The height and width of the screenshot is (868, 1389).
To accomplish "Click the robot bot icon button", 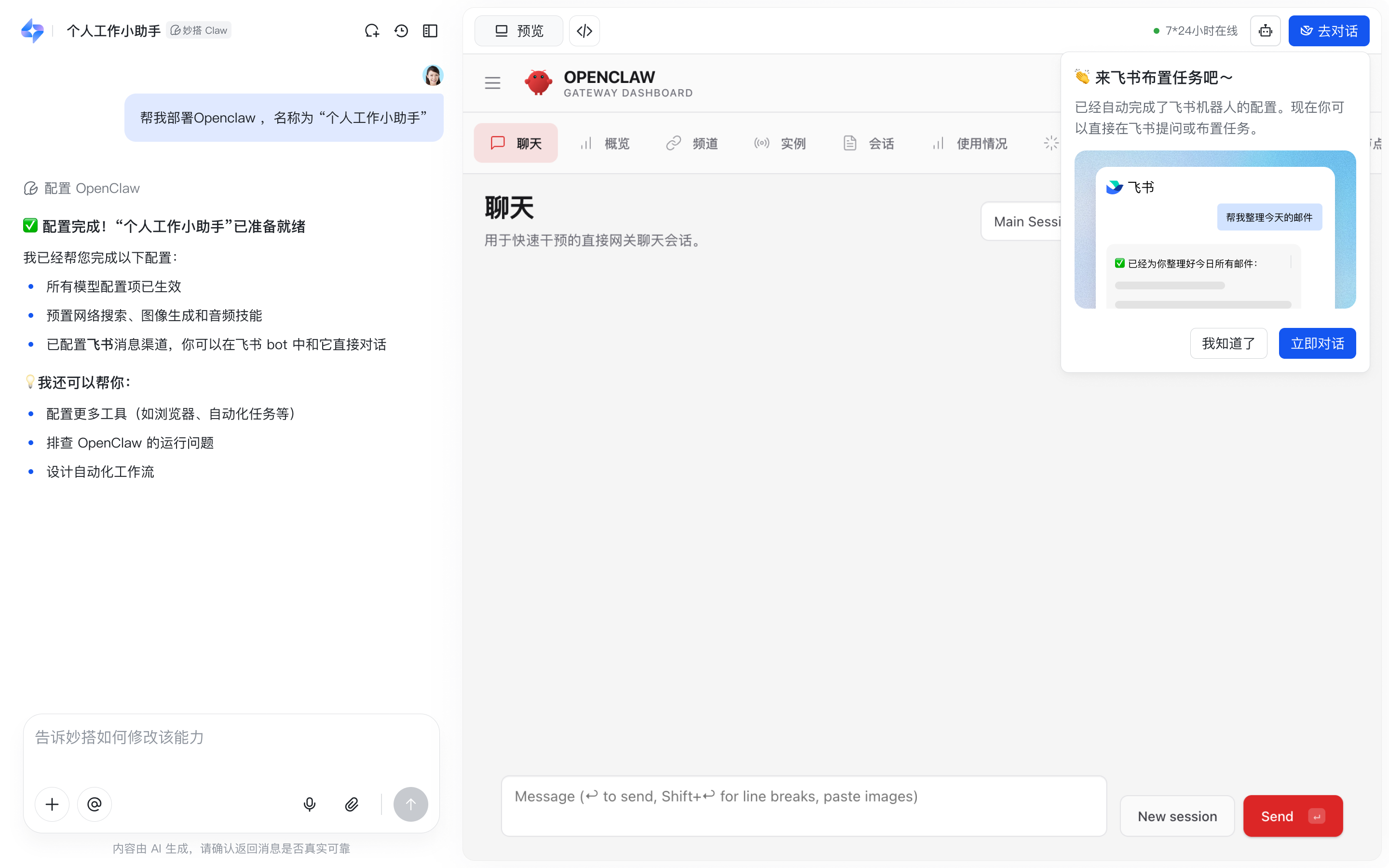I will tap(1265, 31).
